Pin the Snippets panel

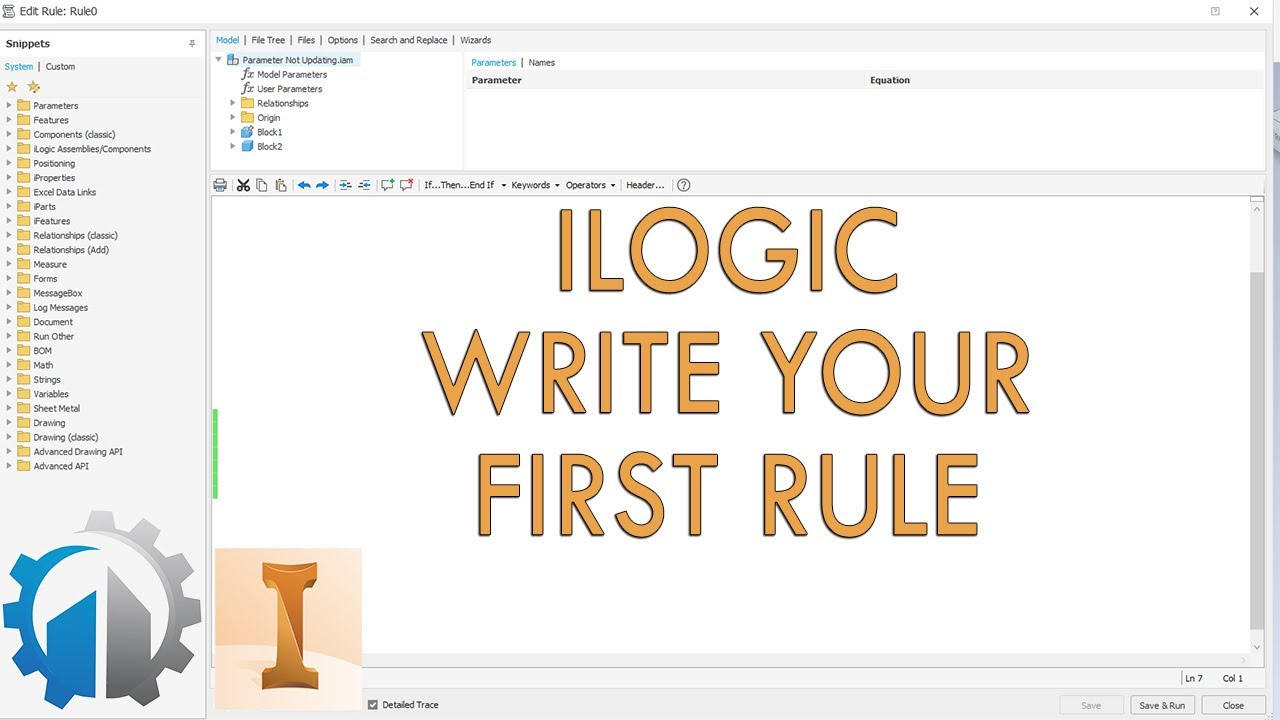click(192, 44)
